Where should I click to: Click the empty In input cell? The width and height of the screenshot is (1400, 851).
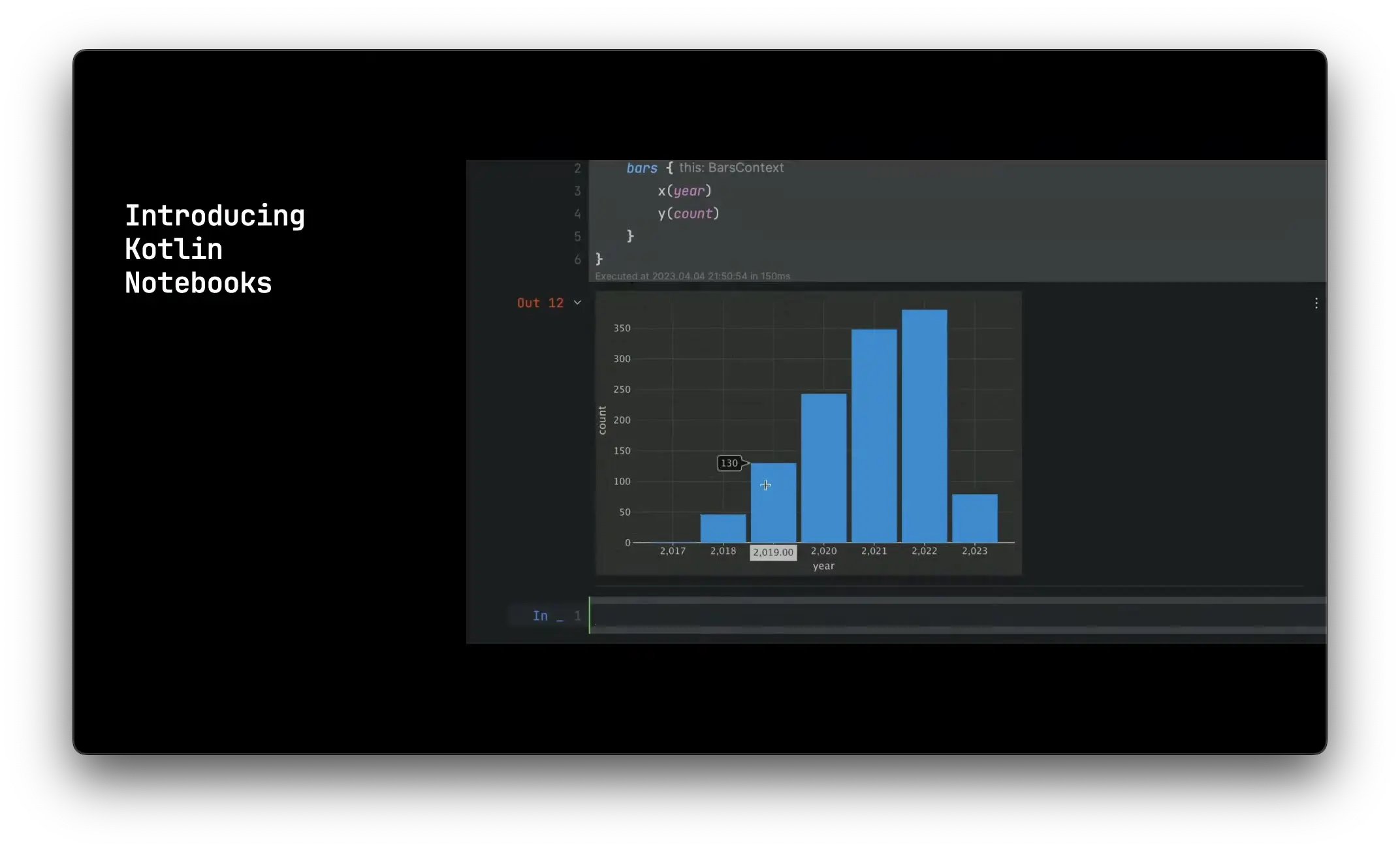click(x=958, y=615)
